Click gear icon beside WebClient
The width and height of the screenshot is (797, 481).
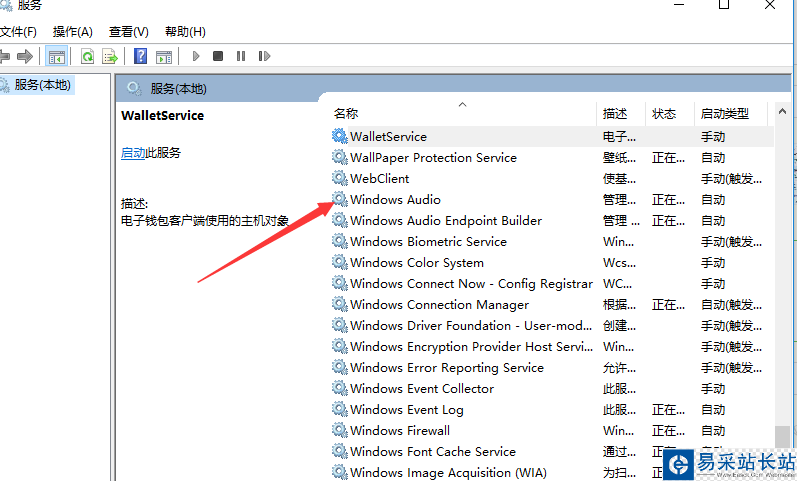[340, 178]
